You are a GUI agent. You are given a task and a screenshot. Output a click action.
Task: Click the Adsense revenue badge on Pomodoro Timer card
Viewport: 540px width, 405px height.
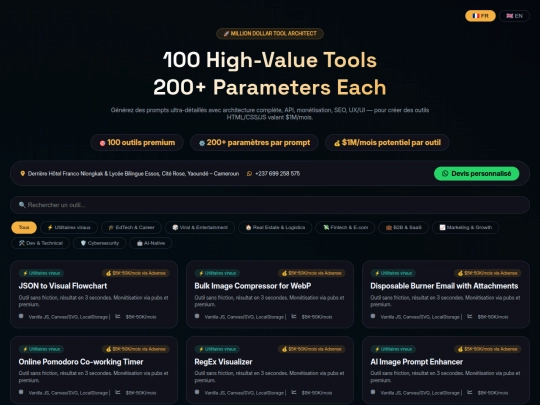click(136, 349)
